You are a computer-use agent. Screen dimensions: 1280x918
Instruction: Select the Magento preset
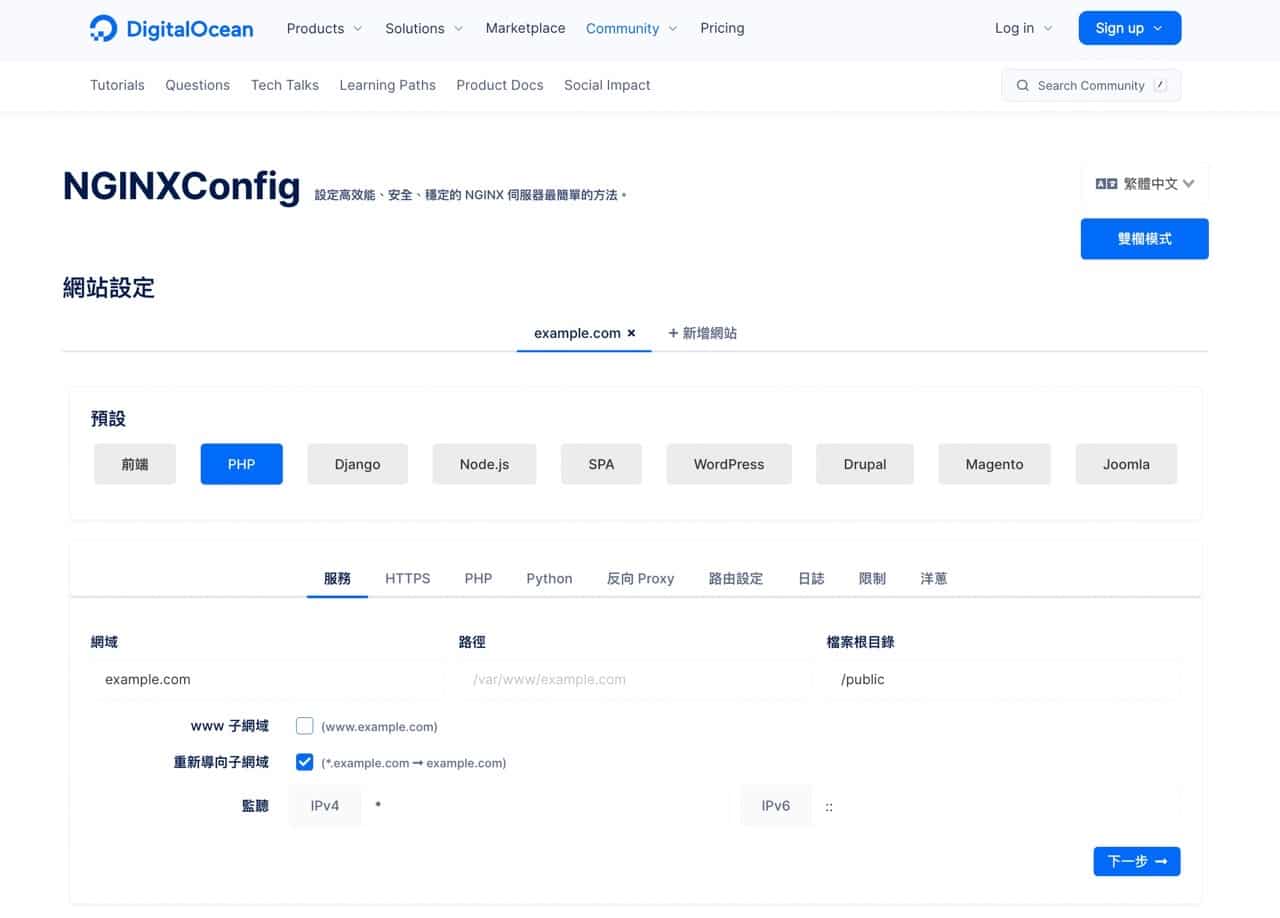(x=994, y=464)
